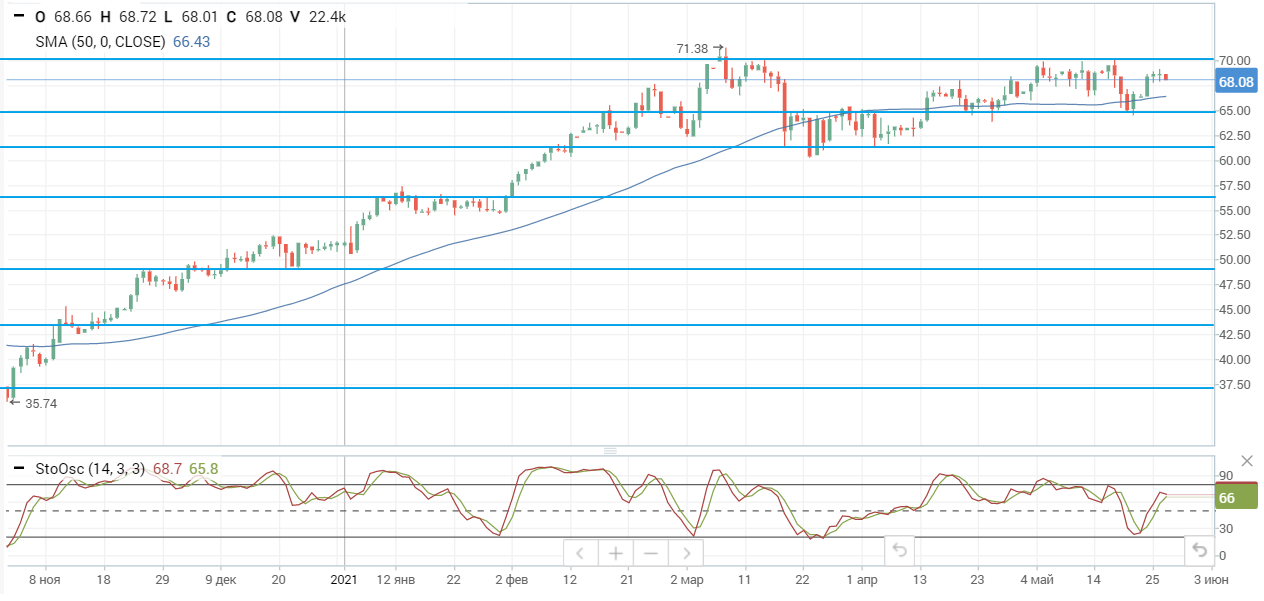Viewport: 1264px width, 601px height.
Task: Zoom in using the plus button
Action: [x=616, y=553]
